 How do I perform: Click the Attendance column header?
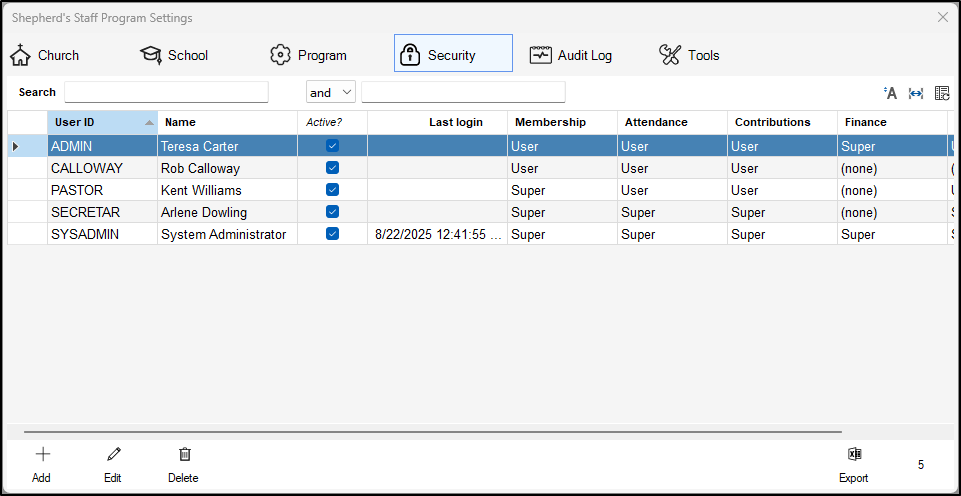(672, 122)
